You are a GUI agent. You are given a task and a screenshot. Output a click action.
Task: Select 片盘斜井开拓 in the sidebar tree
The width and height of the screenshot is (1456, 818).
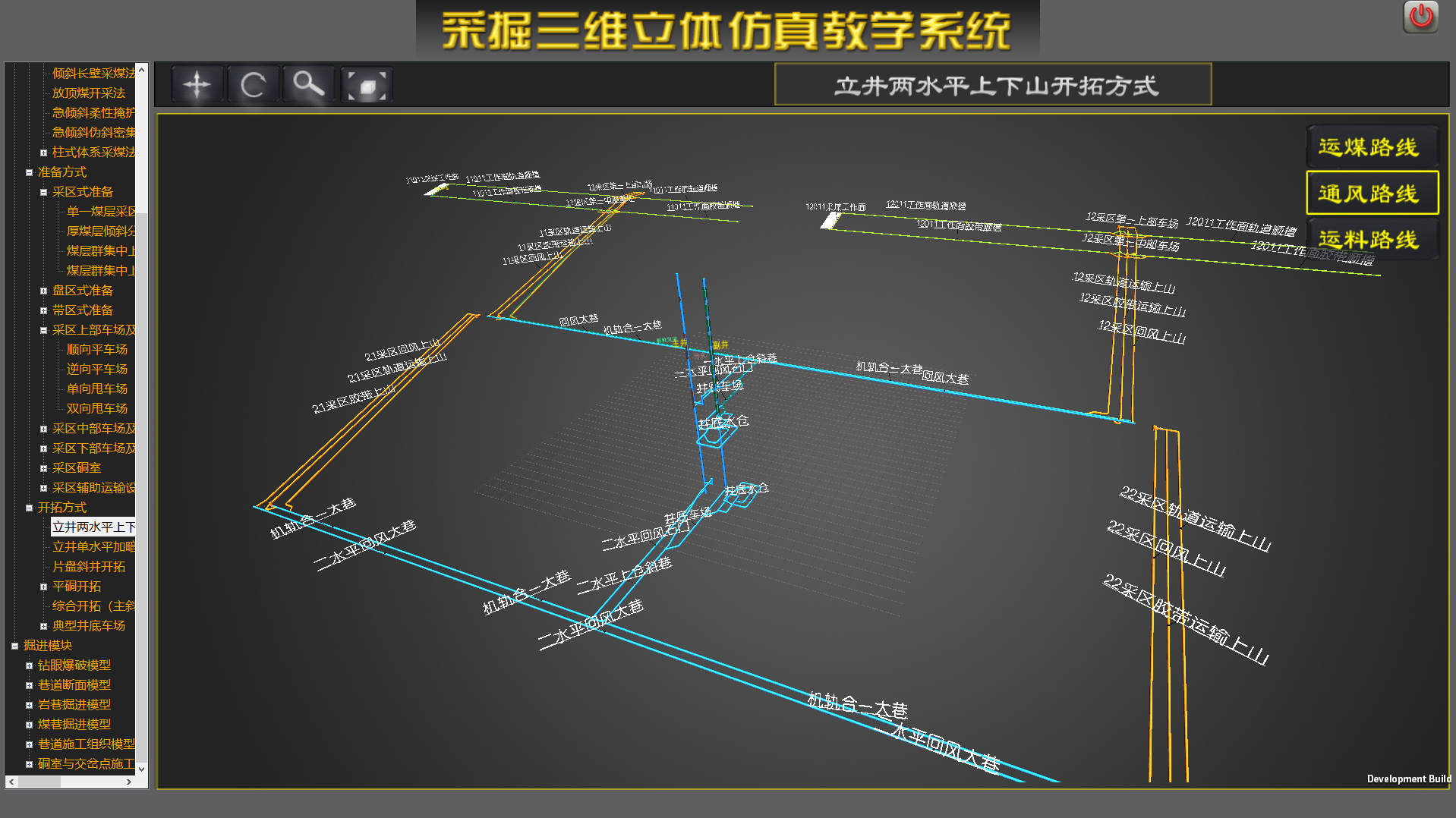[93, 566]
